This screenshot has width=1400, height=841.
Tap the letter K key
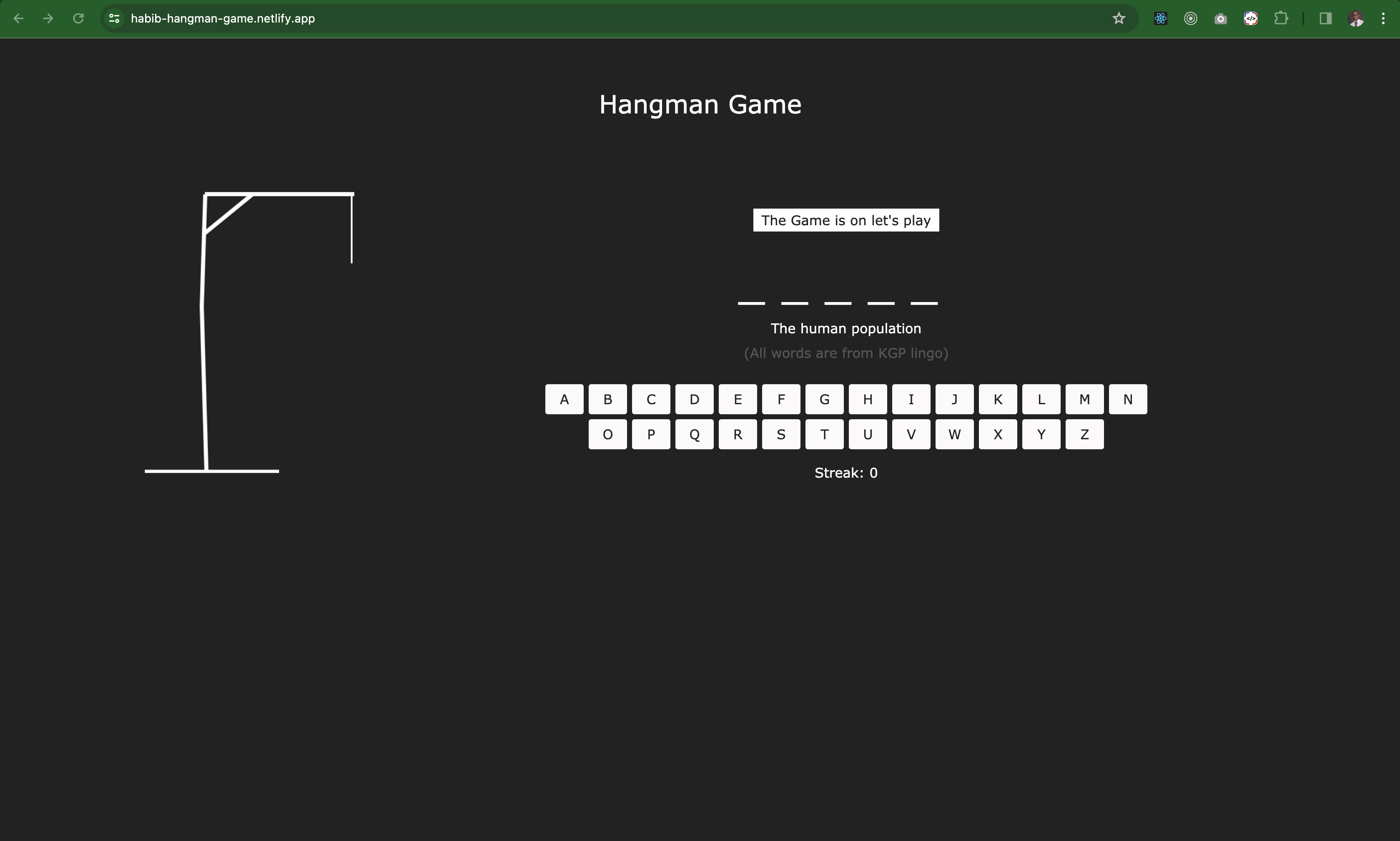coord(997,400)
